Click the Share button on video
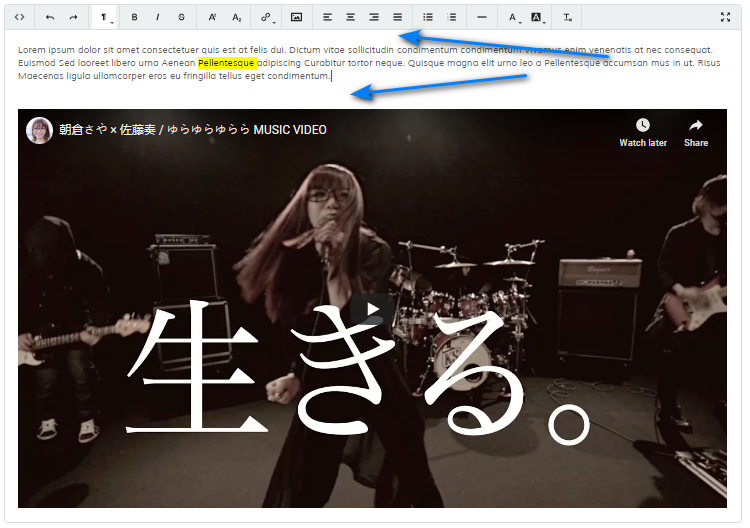This screenshot has height=528, width=750. [696, 132]
